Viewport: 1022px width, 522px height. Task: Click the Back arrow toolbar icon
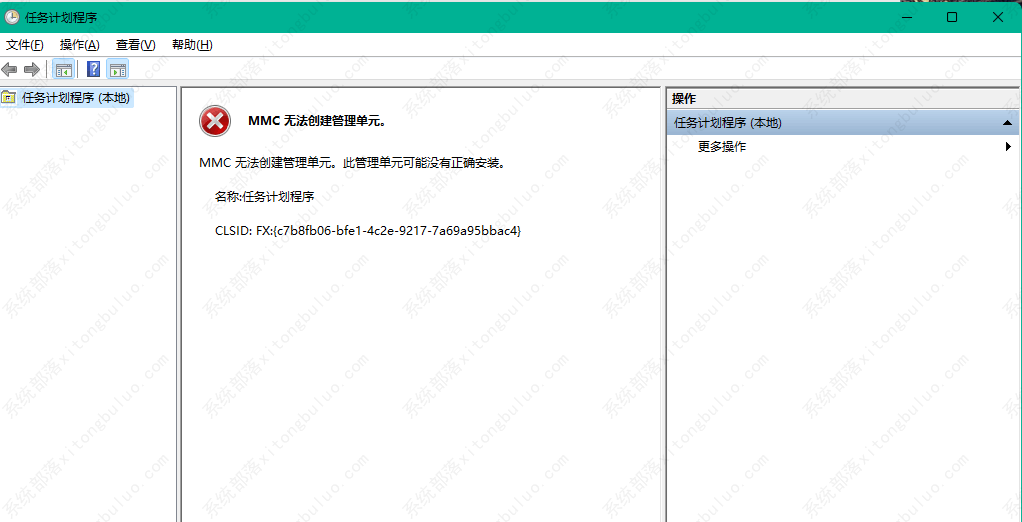click(9, 69)
